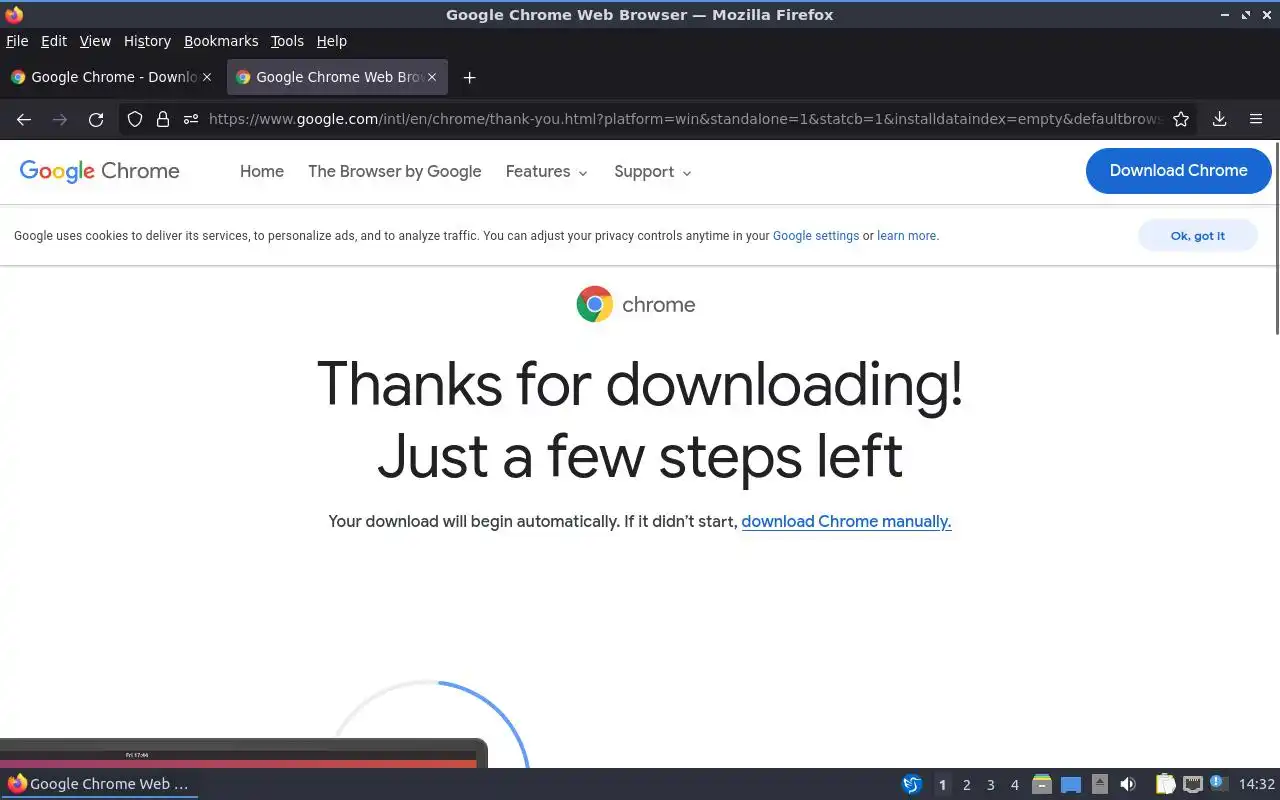The height and width of the screenshot is (800, 1280).
Task: Go back using the browser back arrow
Action: 24,119
